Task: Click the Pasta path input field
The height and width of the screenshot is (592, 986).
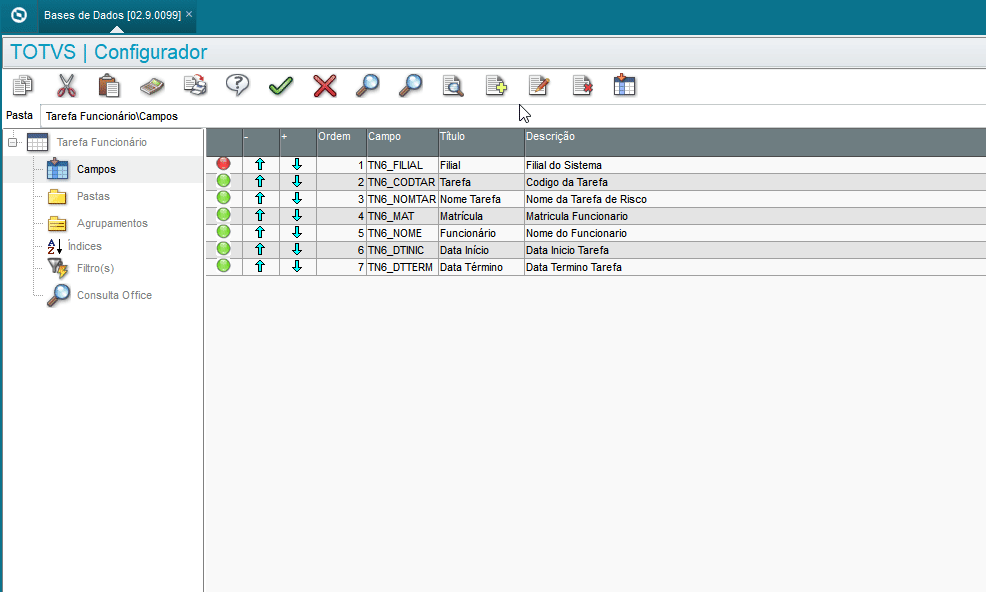Action: (x=512, y=116)
